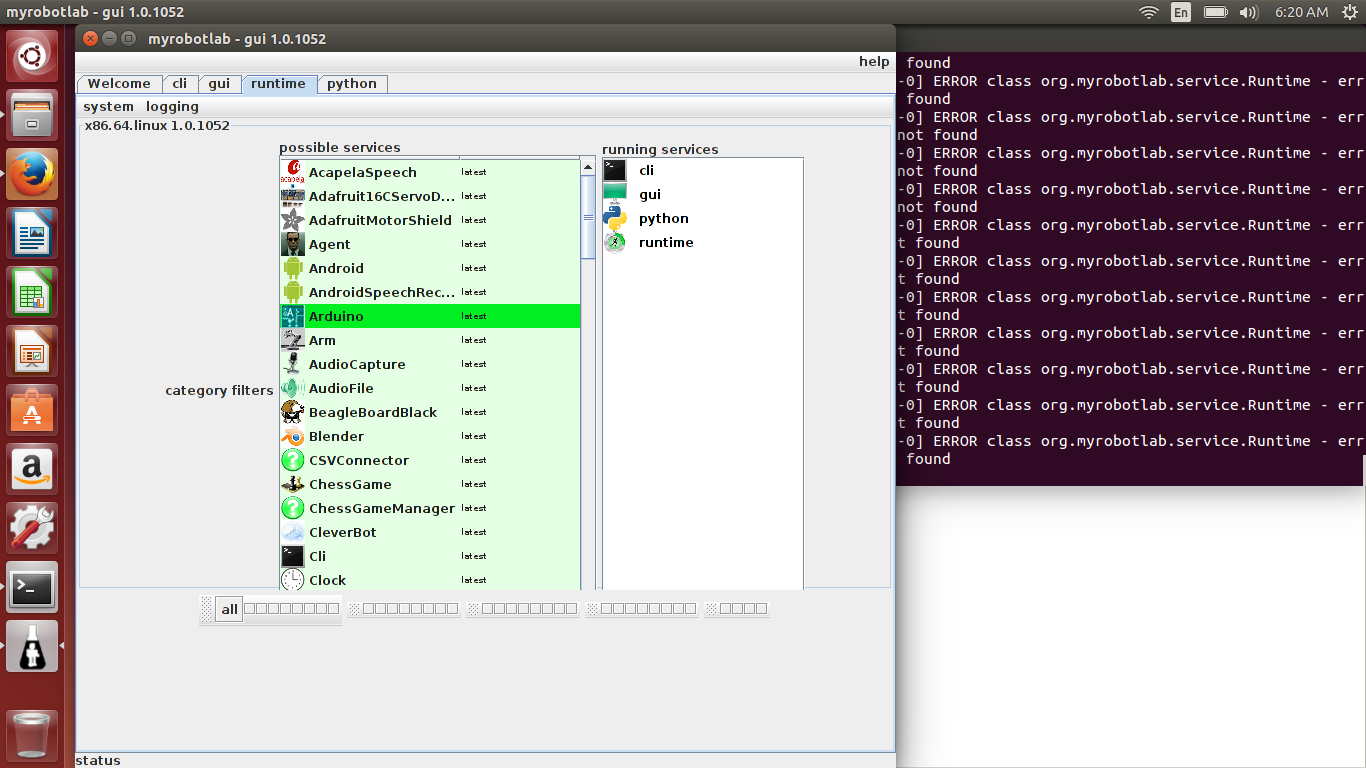Open Ubuntu Software Center launcher icon
Image resolution: width=1366 pixels, height=768 pixels.
point(32,410)
